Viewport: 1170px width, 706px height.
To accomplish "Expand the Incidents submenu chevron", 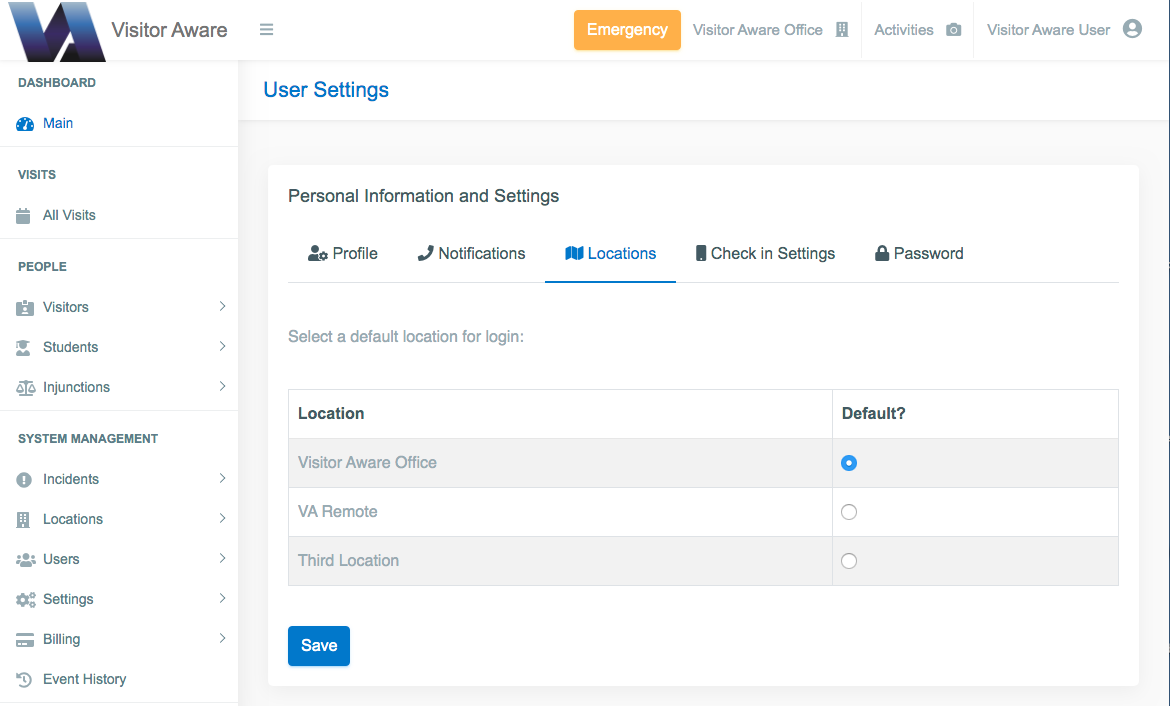I will (x=222, y=478).
